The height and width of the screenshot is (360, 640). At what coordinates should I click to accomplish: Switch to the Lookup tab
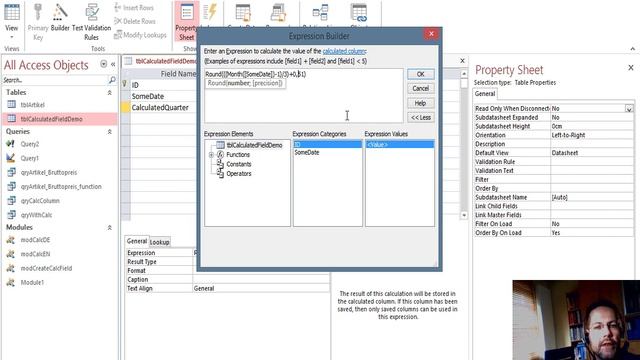(x=159, y=242)
